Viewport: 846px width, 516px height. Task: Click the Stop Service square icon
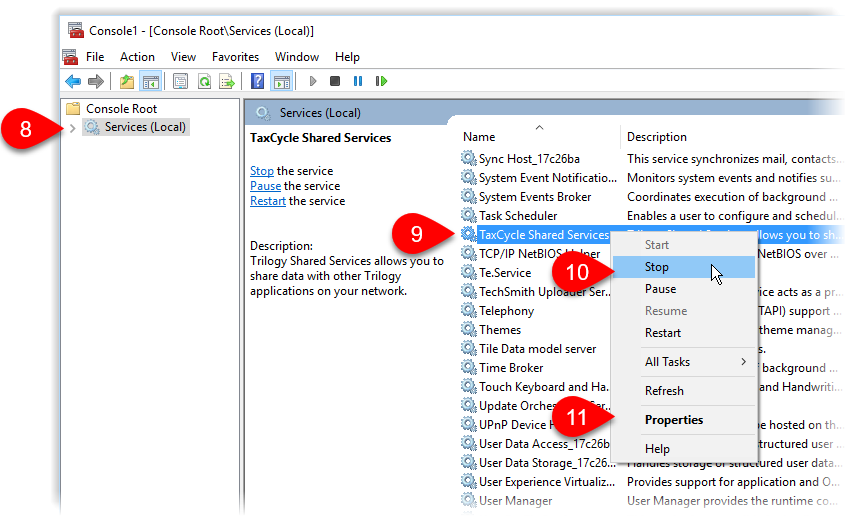pos(335,82)
